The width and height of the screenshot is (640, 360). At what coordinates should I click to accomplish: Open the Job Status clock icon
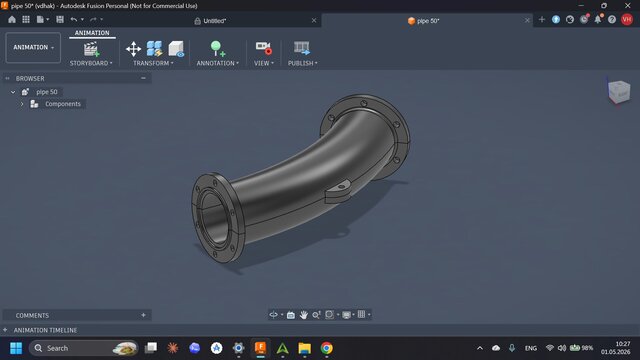click(x=584, y=19)
